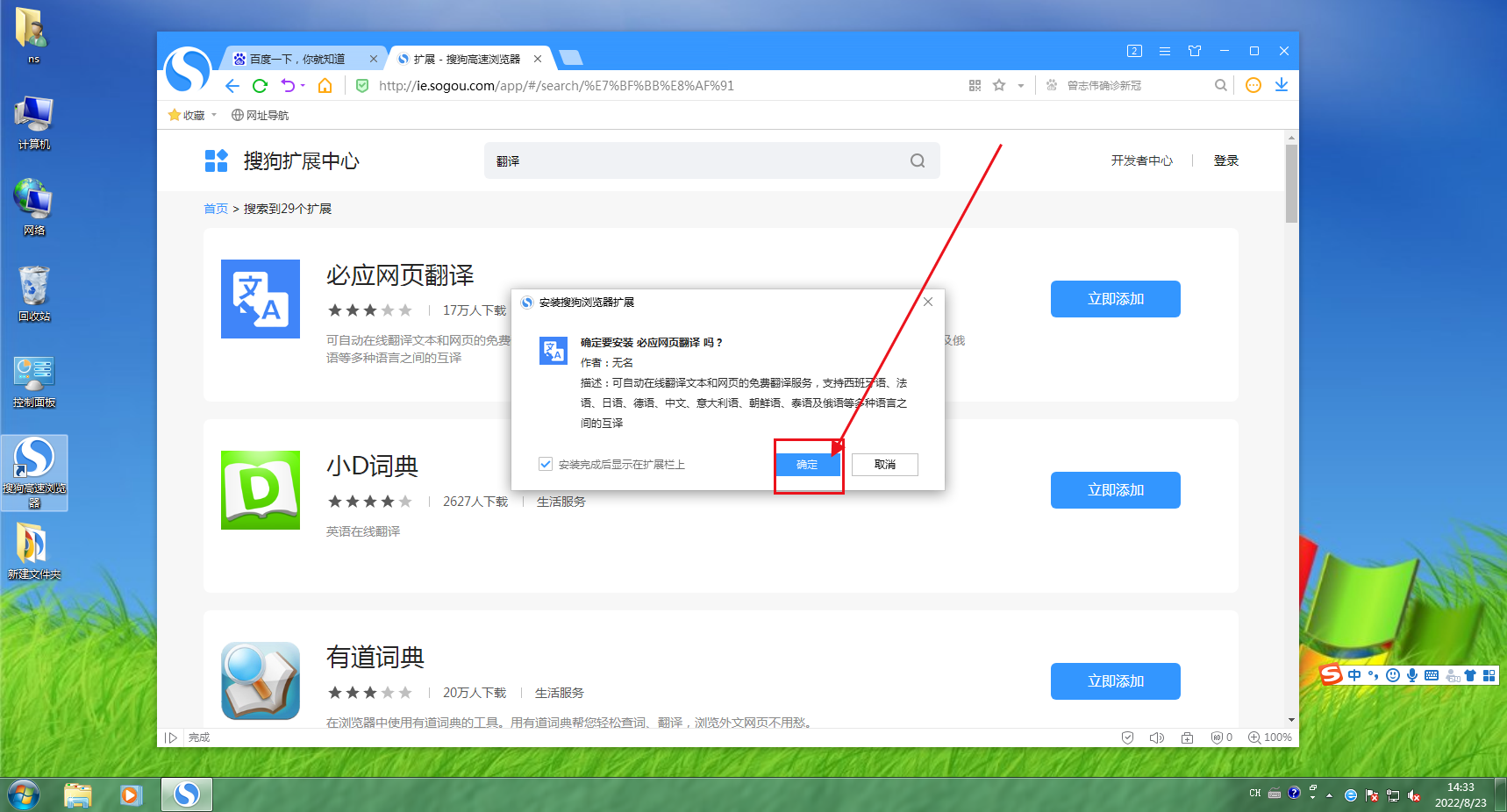Screen dimensions: 1507x812
Task: Click the status bar shield icon
Action: pos(1128,737)
